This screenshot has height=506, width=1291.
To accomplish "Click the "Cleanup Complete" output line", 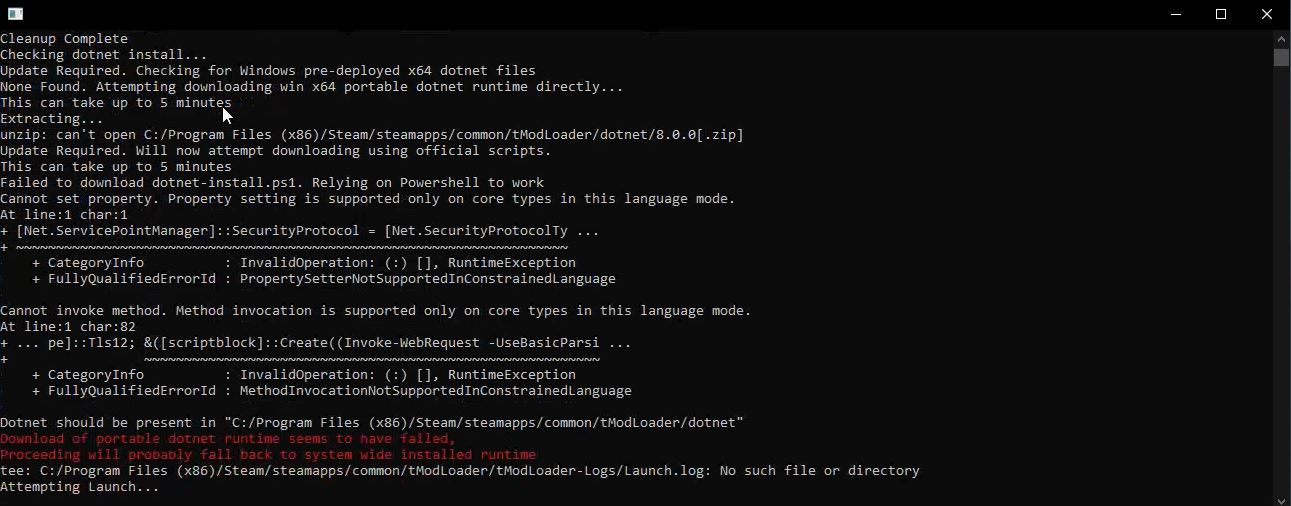I will [64, 39].
